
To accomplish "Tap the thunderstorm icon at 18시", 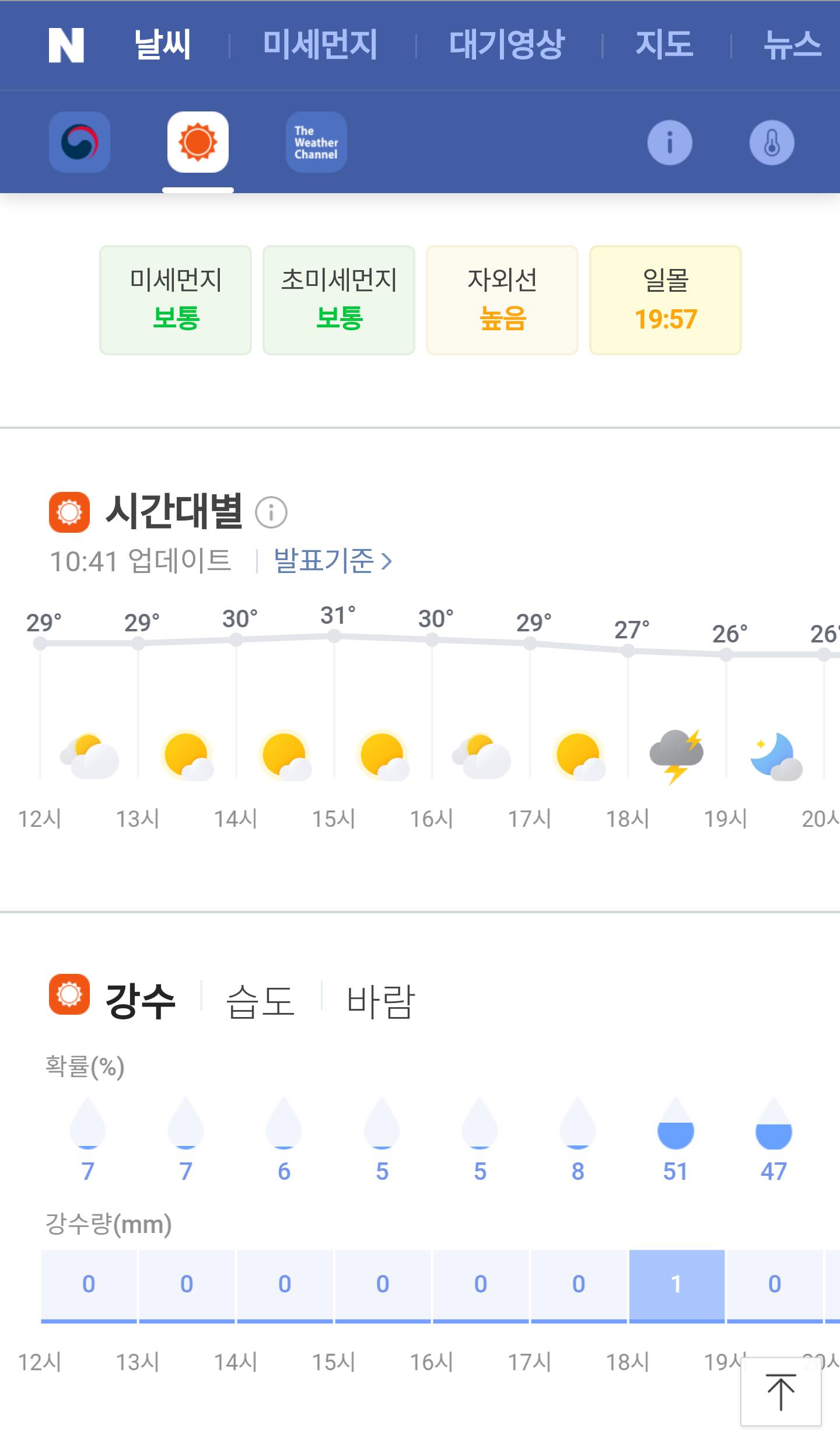I will (x=676, y=755).
